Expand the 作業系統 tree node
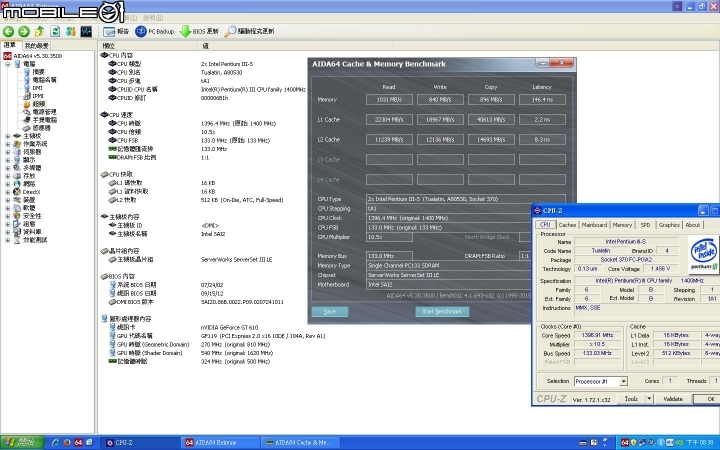Image resolution: width=720 pixels, height=450 pixels. click(7, 144)
